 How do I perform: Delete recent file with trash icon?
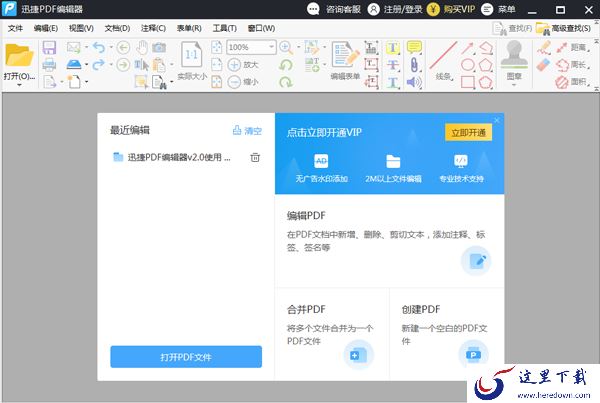click(x=255, y=157)
